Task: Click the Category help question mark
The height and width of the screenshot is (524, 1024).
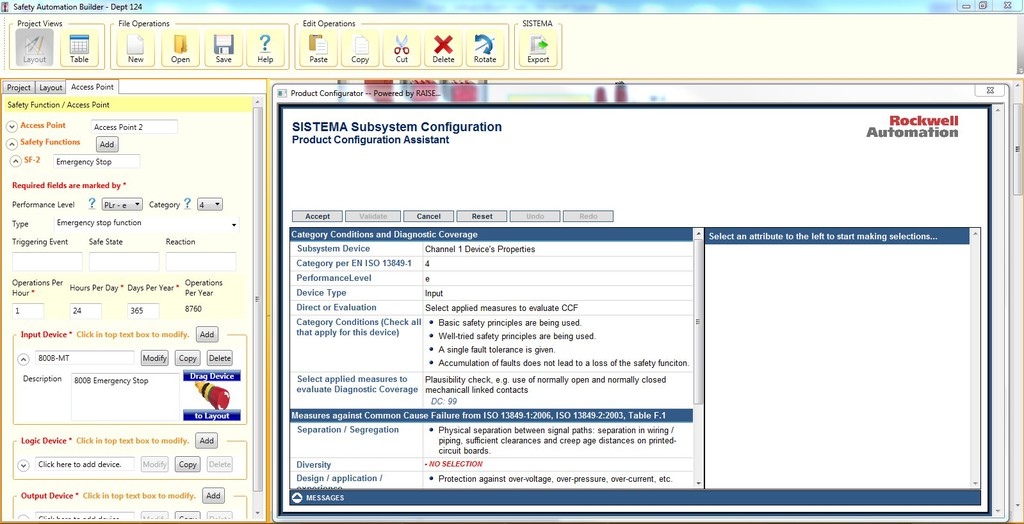Action: pos(187,204)
